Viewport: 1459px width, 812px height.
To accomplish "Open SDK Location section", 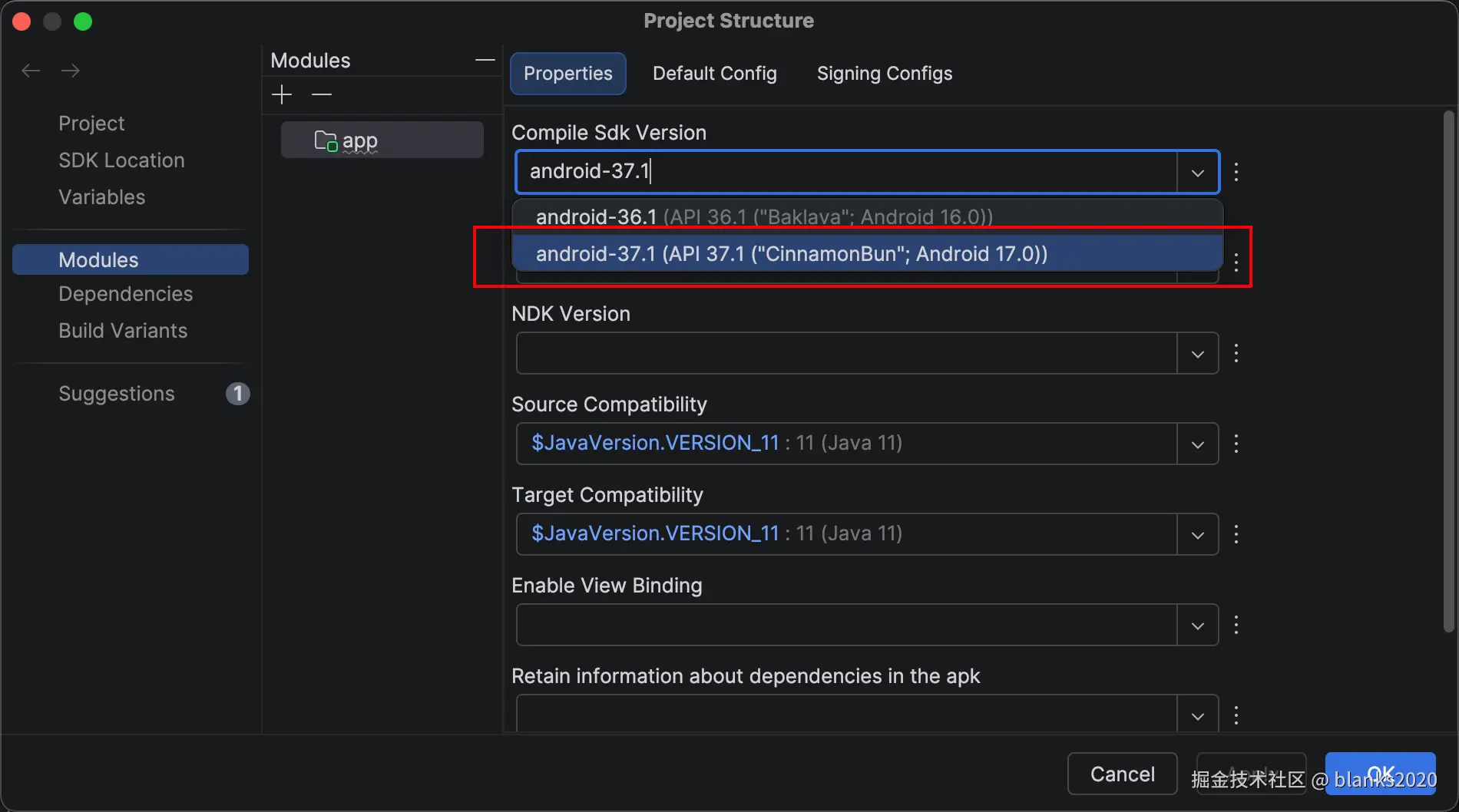I will pyautogui.click(x=121, y=160).
